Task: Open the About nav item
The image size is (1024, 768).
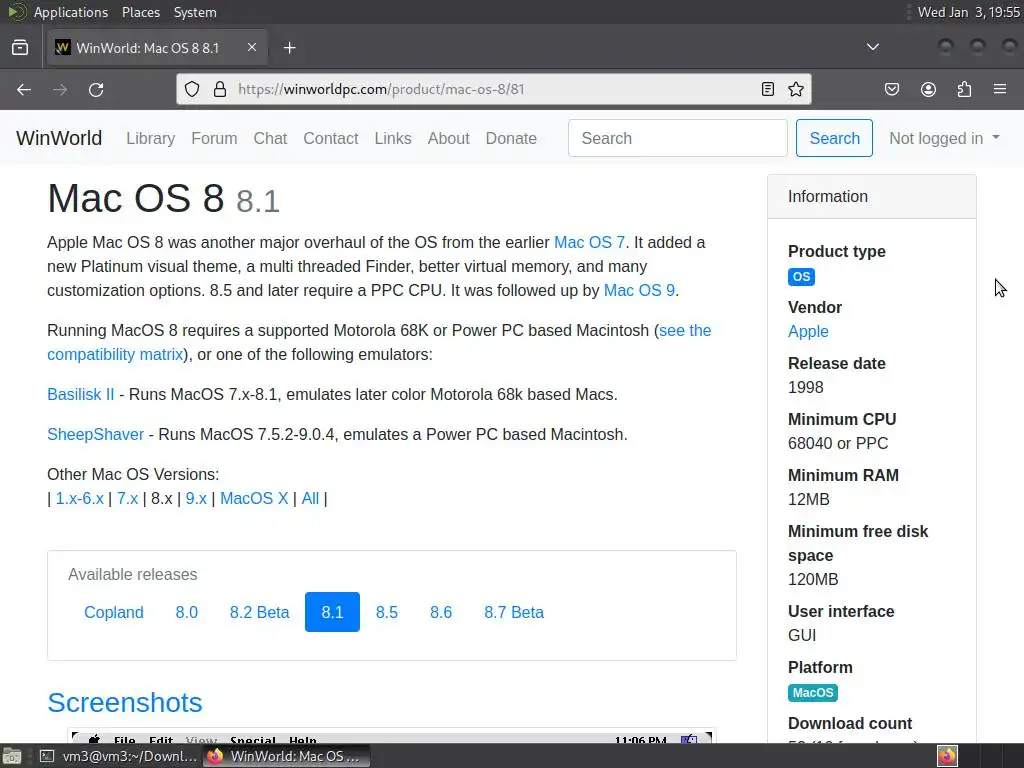Action: tap(449, 138)
